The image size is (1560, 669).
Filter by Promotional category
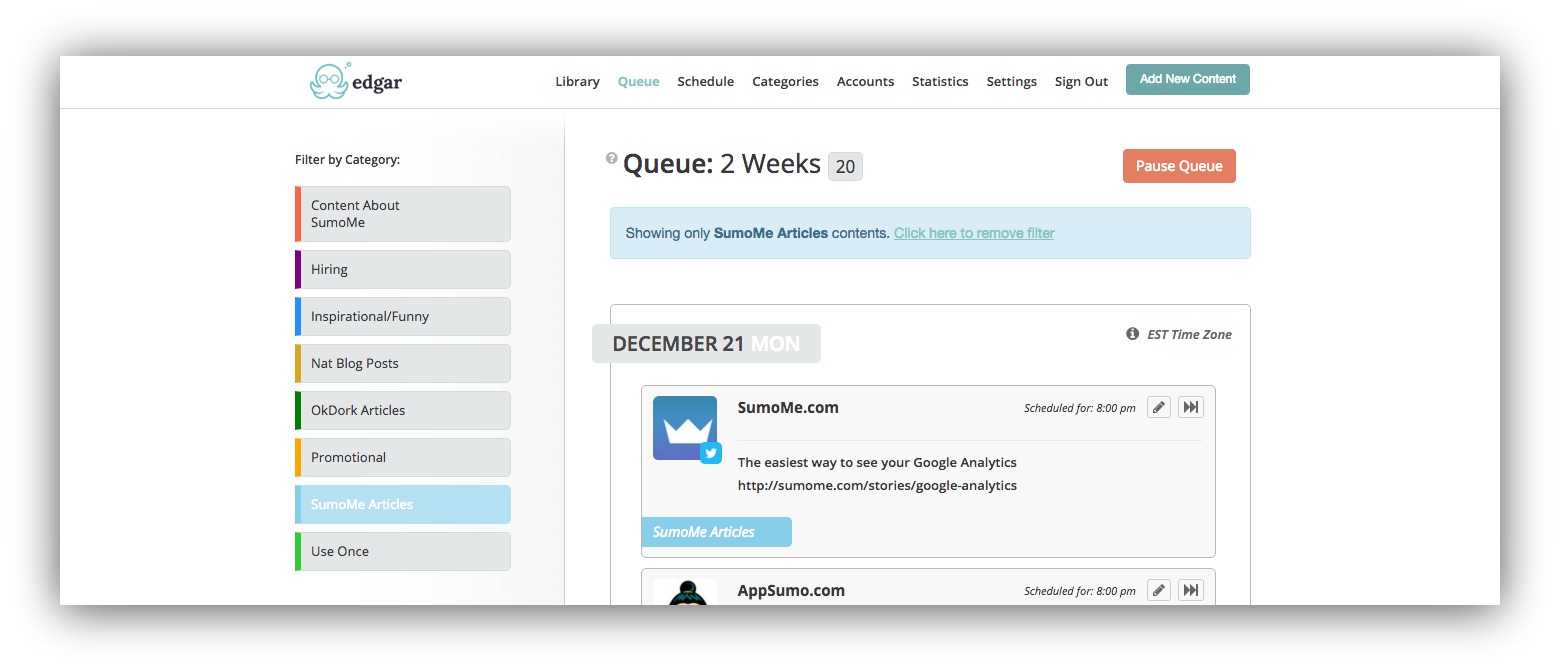tap(403, 457)
